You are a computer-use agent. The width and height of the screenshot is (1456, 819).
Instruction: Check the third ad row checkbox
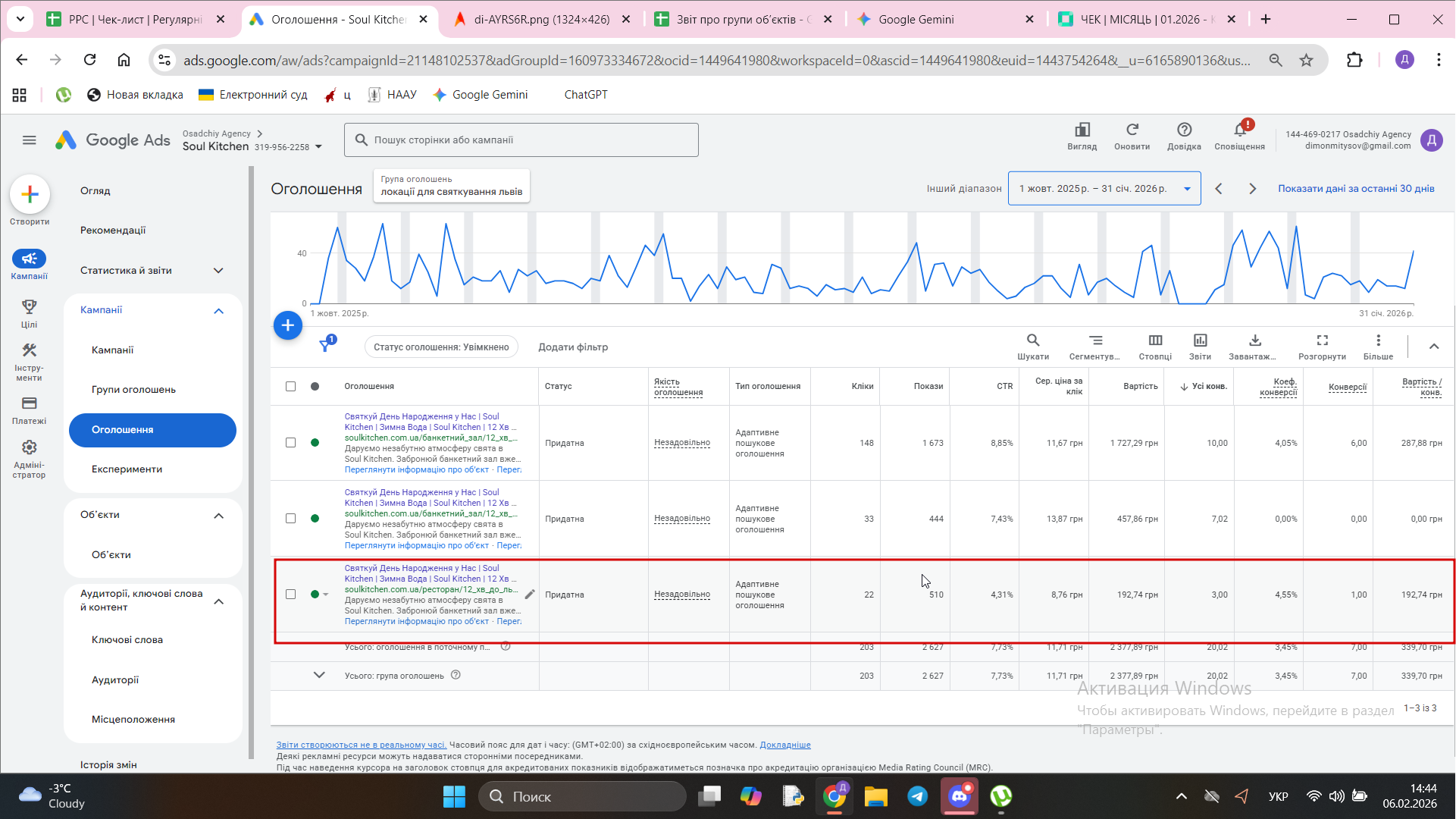point(290,595)
